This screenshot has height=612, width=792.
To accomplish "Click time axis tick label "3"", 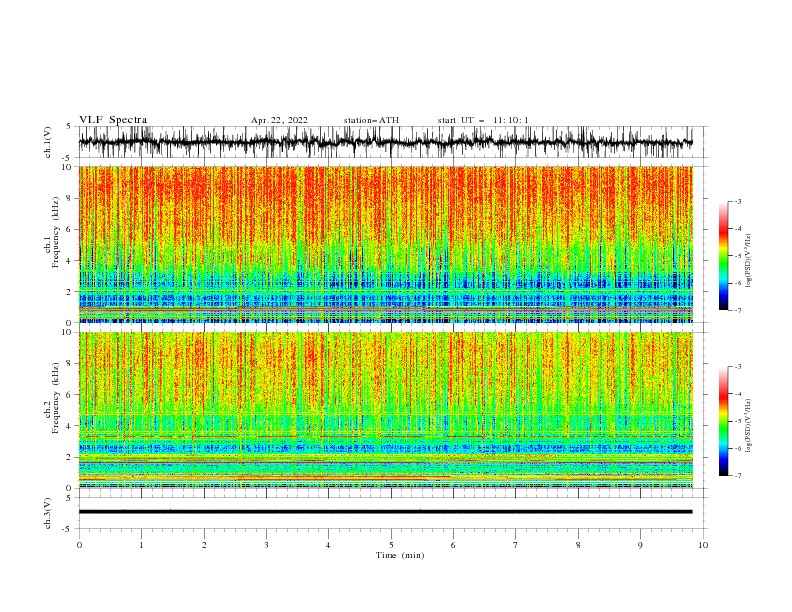I will [266, 545].
